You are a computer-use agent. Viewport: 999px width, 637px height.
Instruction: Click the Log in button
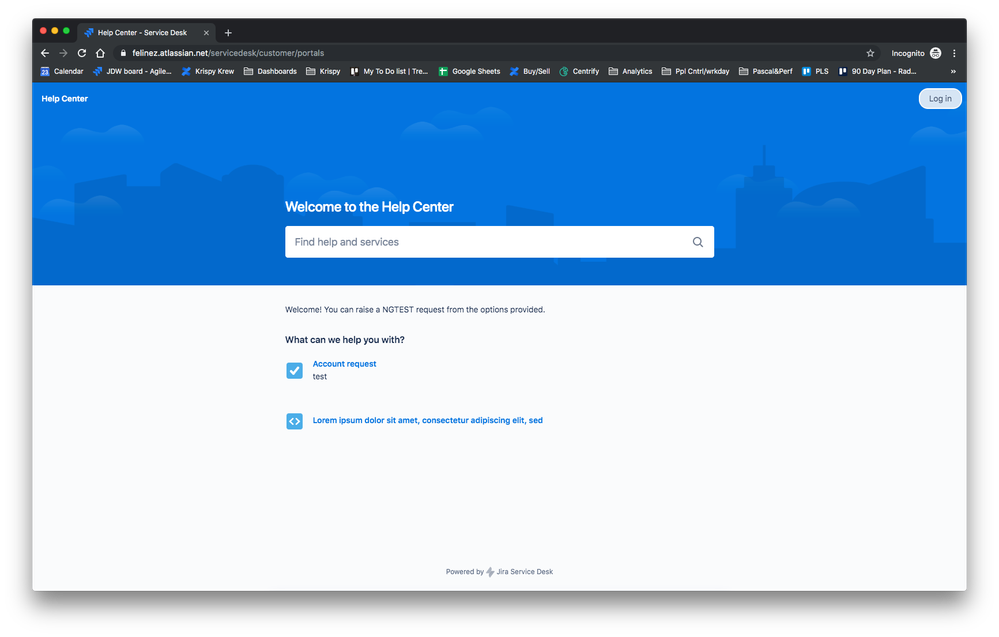[x=939, y=98]
